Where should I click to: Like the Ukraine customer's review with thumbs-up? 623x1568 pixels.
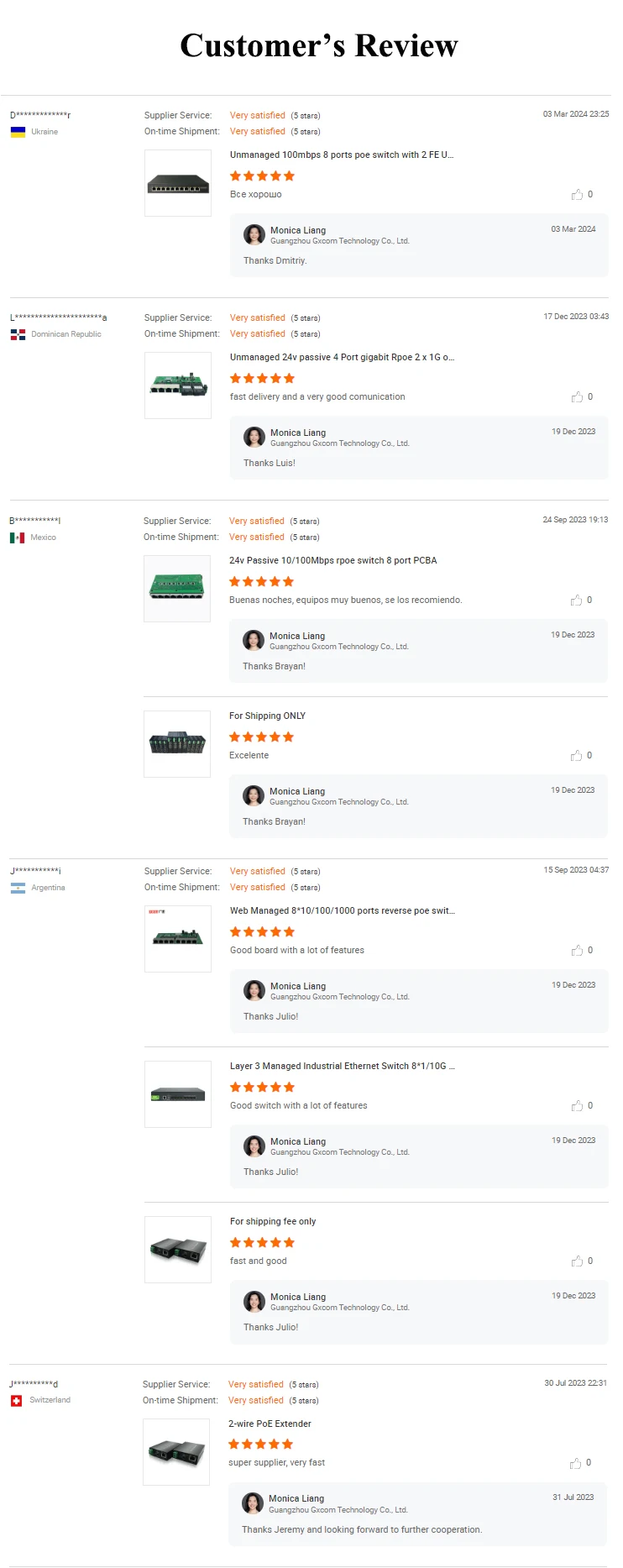[x=577, y=195]
